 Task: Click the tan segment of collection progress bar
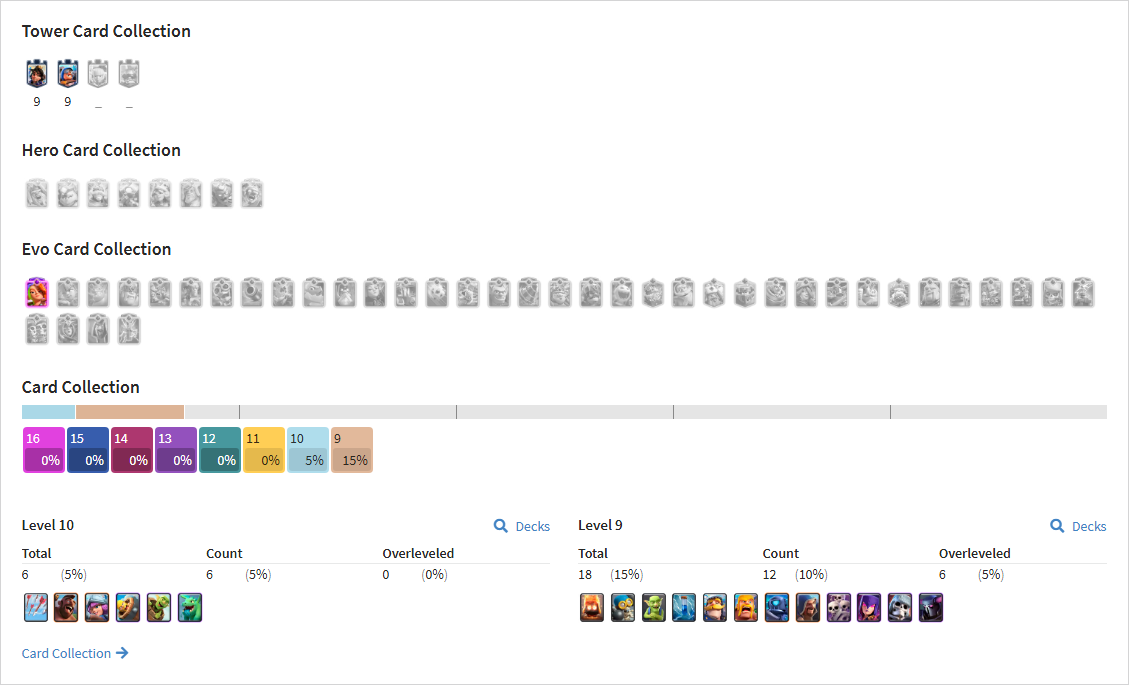130,412
